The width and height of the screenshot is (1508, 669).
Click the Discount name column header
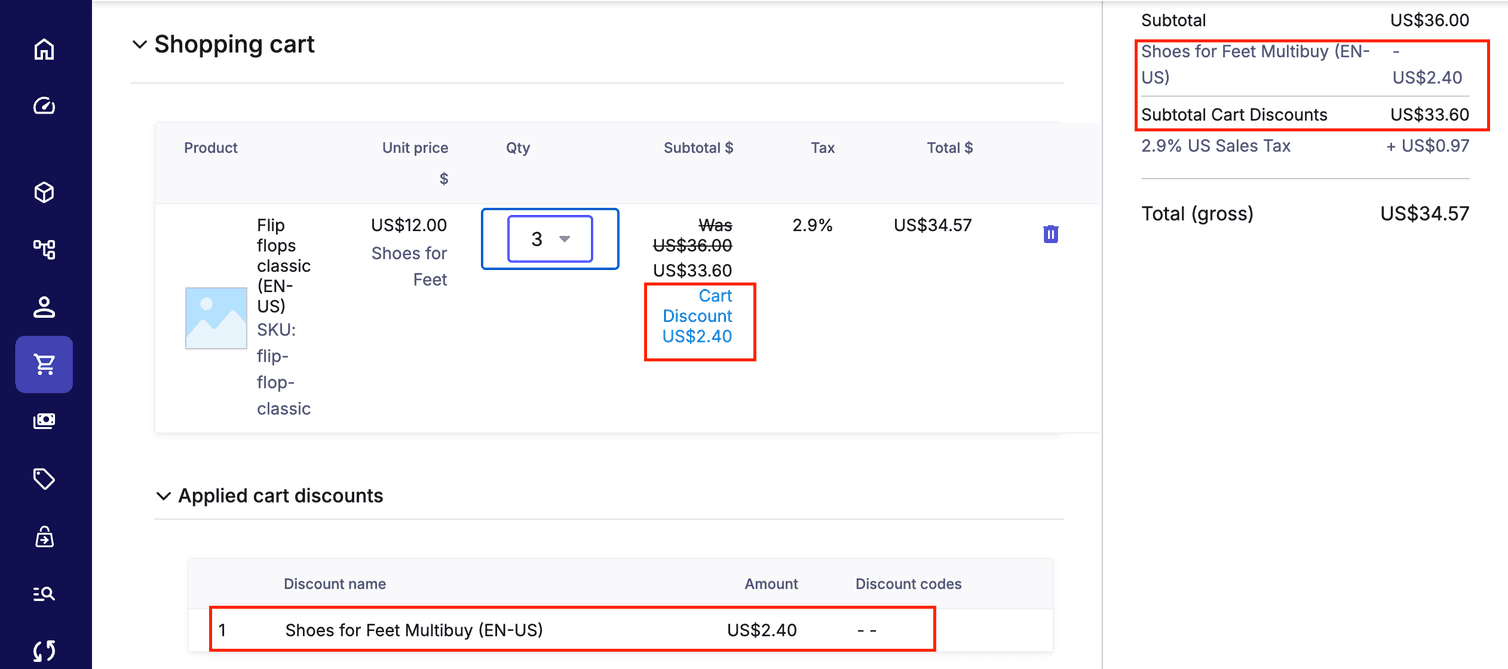(x=334, y=584)
